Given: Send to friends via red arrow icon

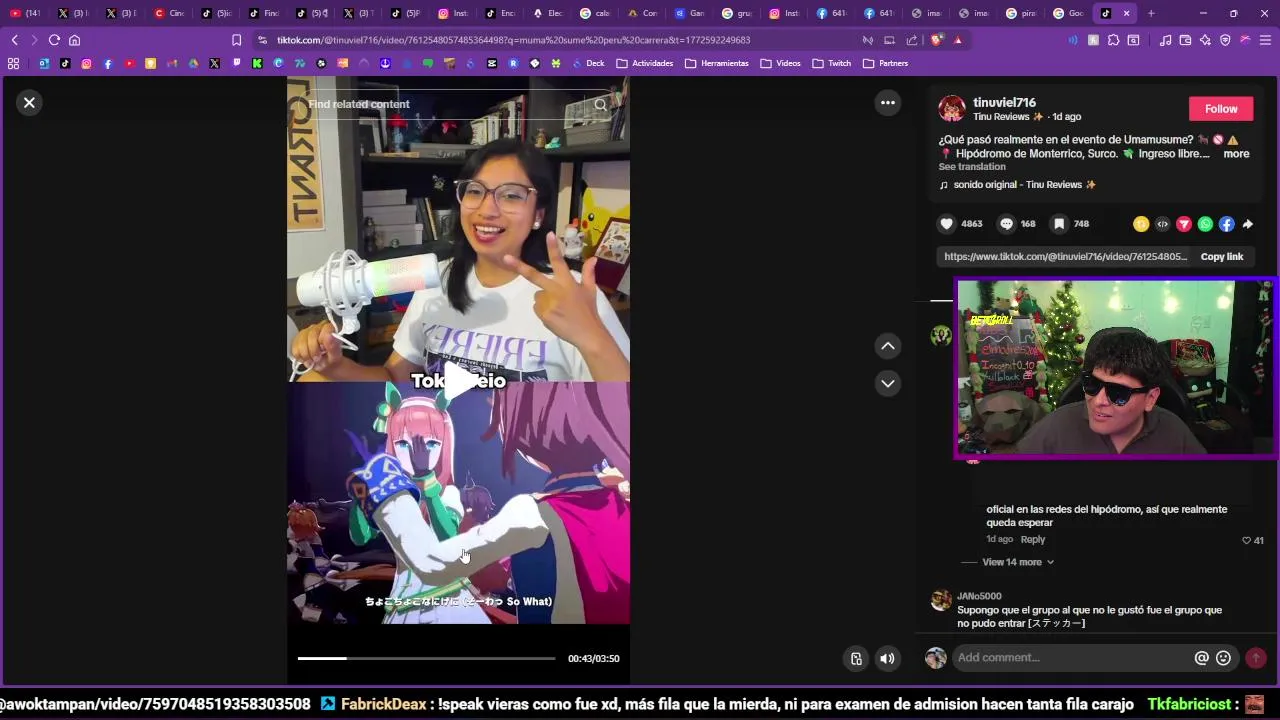Looking at the screenshot, I should click(x=1184, y=224).
